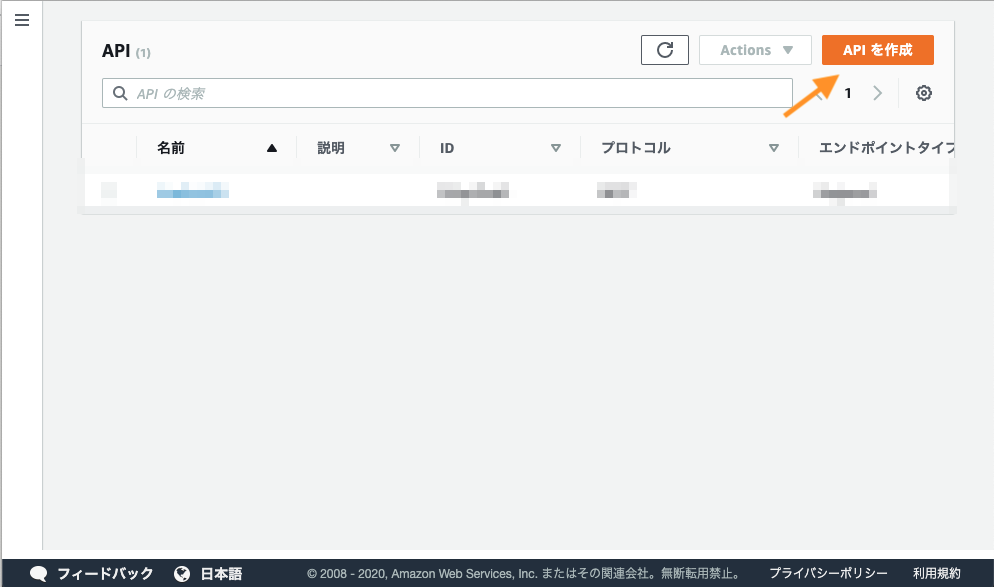This screenshot has height=587, width=994.
Task: Click the globe language icon
Action: point(182,574)
